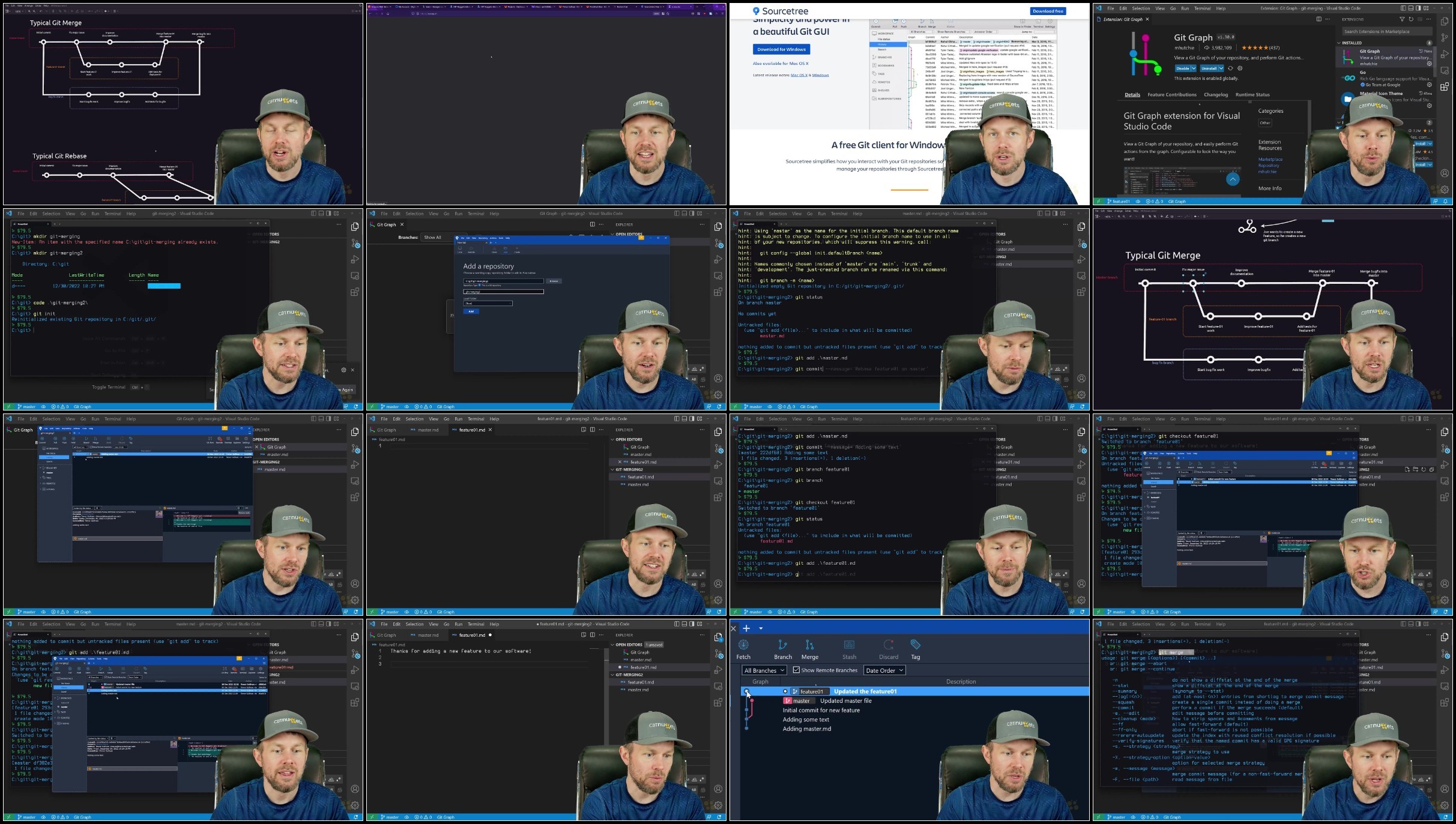Click the Download for Windows button
The height and width of the screenshot is (824, 1456).
781,49
